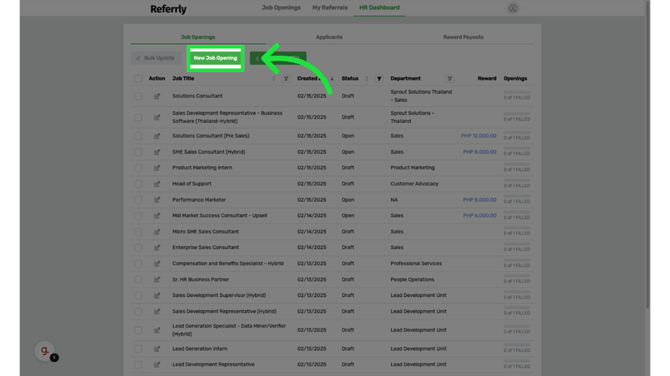The width and height of the screenshot is (670, 376).
Task: Select the Lead Generation Intern checkbox
Action: point(138,349)
